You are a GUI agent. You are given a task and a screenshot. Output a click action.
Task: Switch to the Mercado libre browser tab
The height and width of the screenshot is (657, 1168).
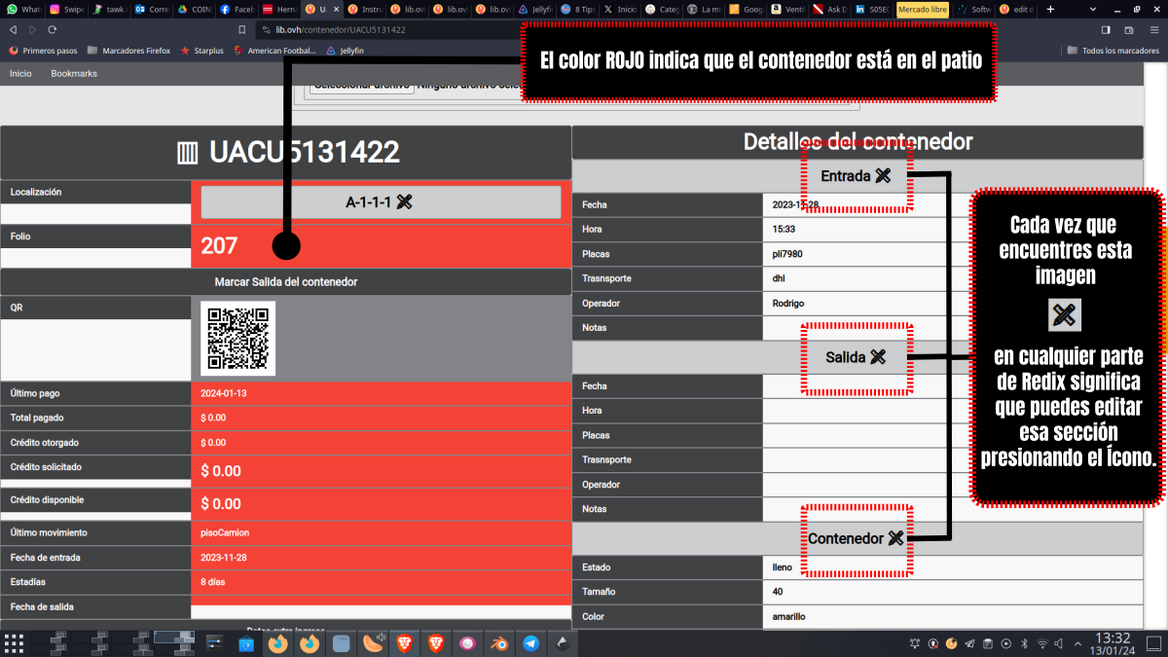coord(922,9)
